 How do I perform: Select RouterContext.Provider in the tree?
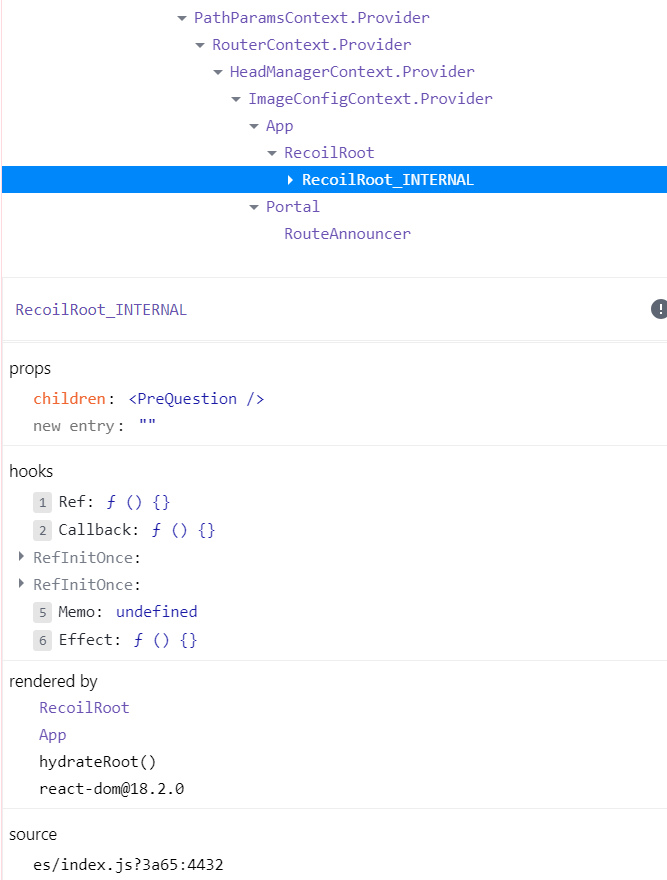[x=312, y=45]
